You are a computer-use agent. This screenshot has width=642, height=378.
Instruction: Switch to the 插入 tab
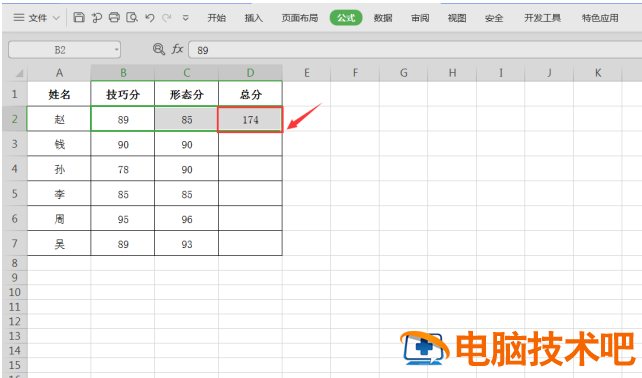point(253,18)
